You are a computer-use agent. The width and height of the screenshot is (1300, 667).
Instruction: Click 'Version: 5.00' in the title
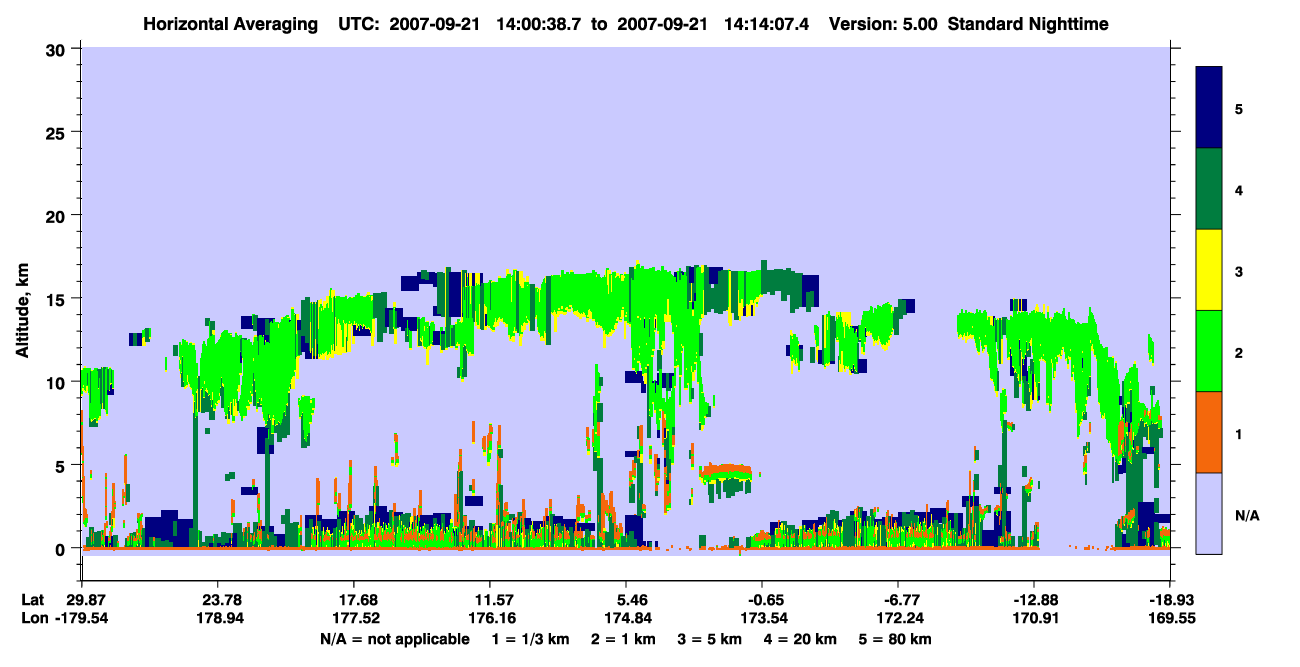(x=883, y=23)
